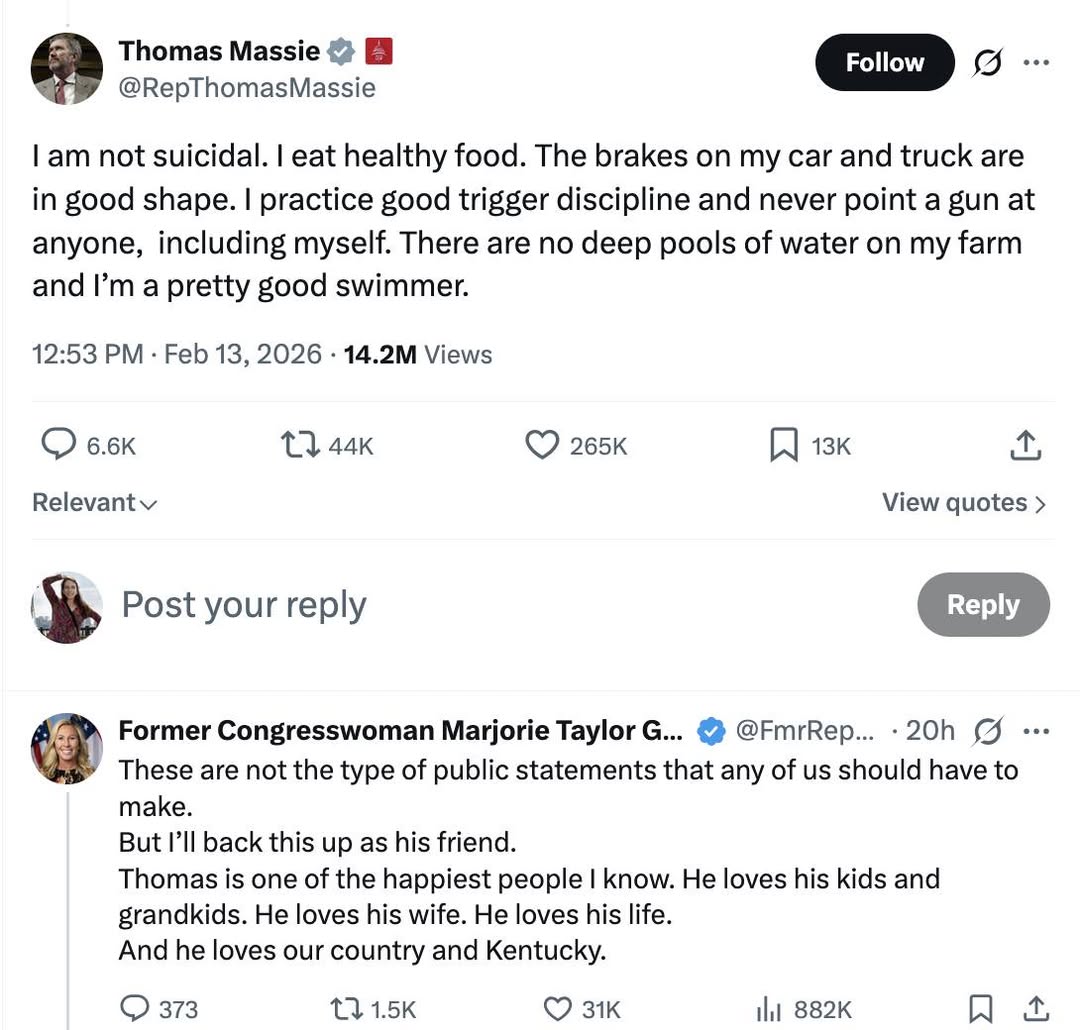Open more options on Greene's reply

tap(1036, 731)
